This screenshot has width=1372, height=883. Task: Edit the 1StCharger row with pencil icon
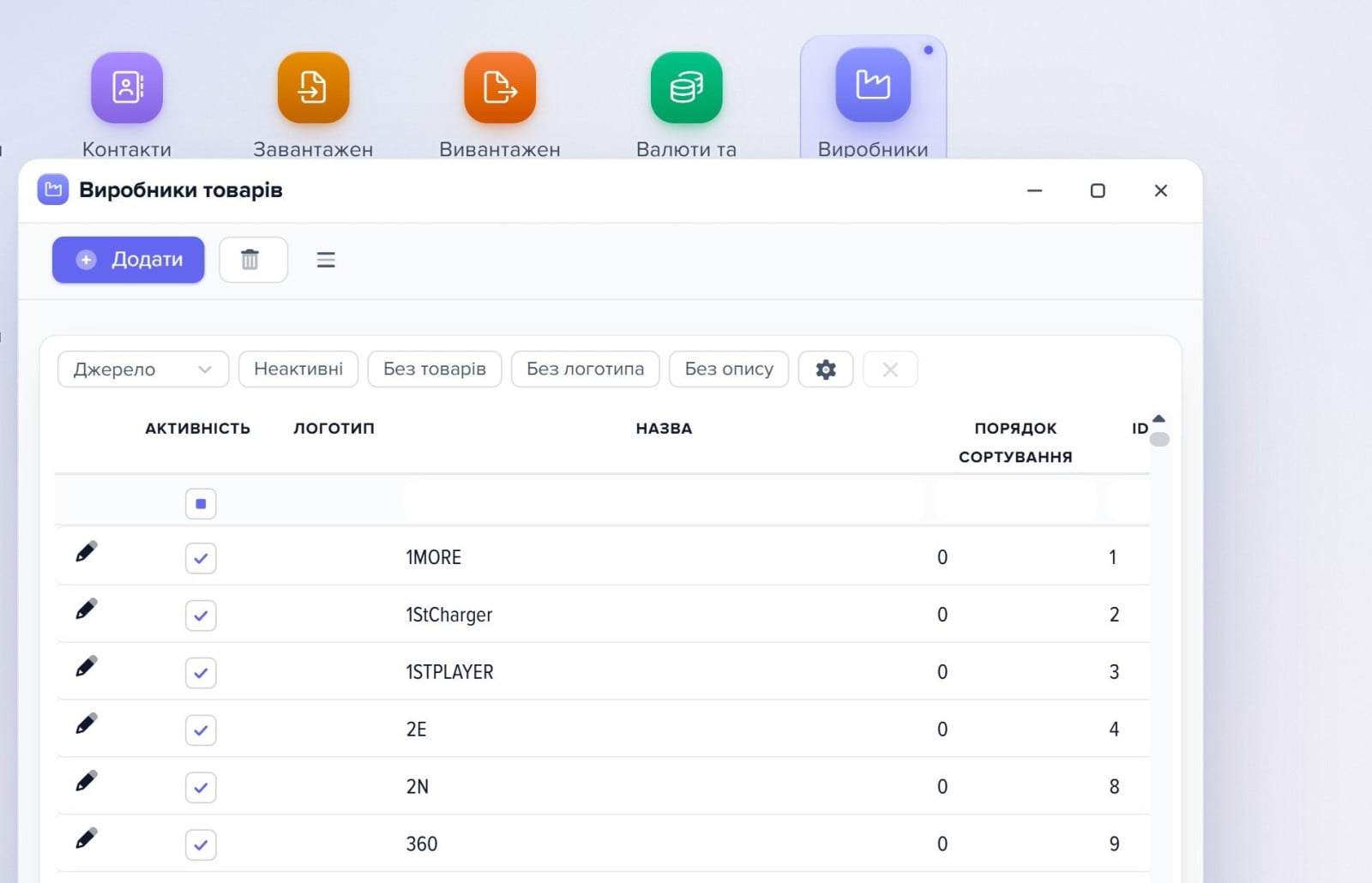point(87,609)
